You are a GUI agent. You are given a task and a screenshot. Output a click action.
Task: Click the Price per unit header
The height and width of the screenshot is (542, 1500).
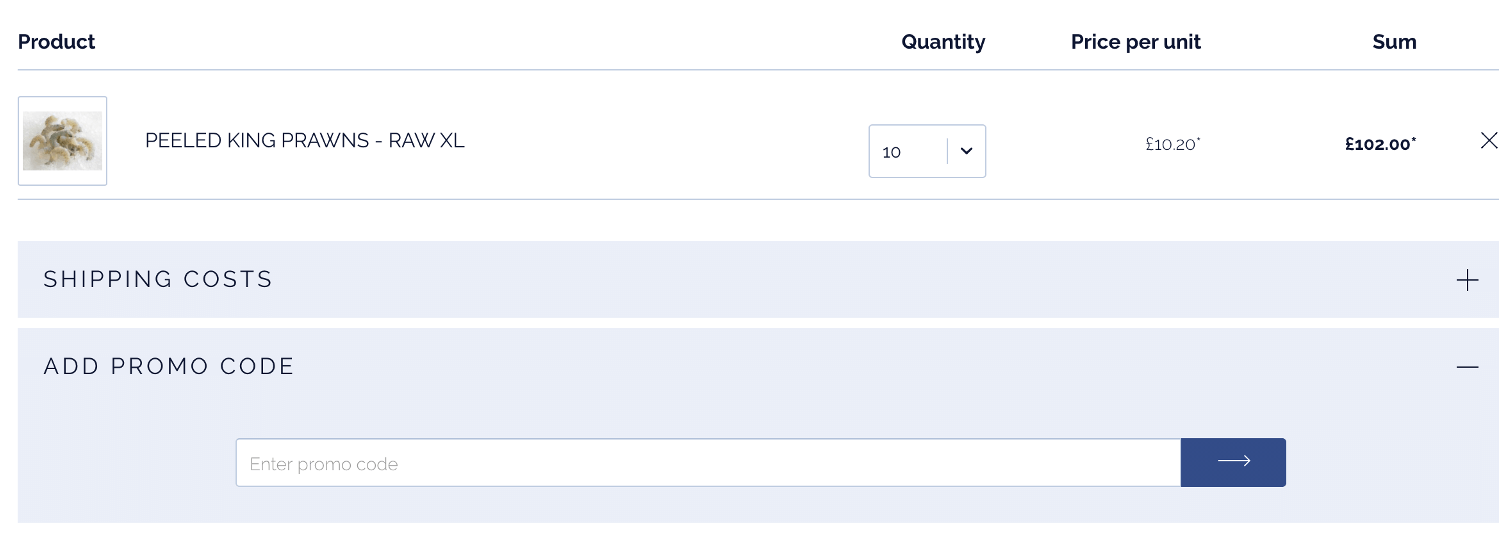click(1136, 42)
